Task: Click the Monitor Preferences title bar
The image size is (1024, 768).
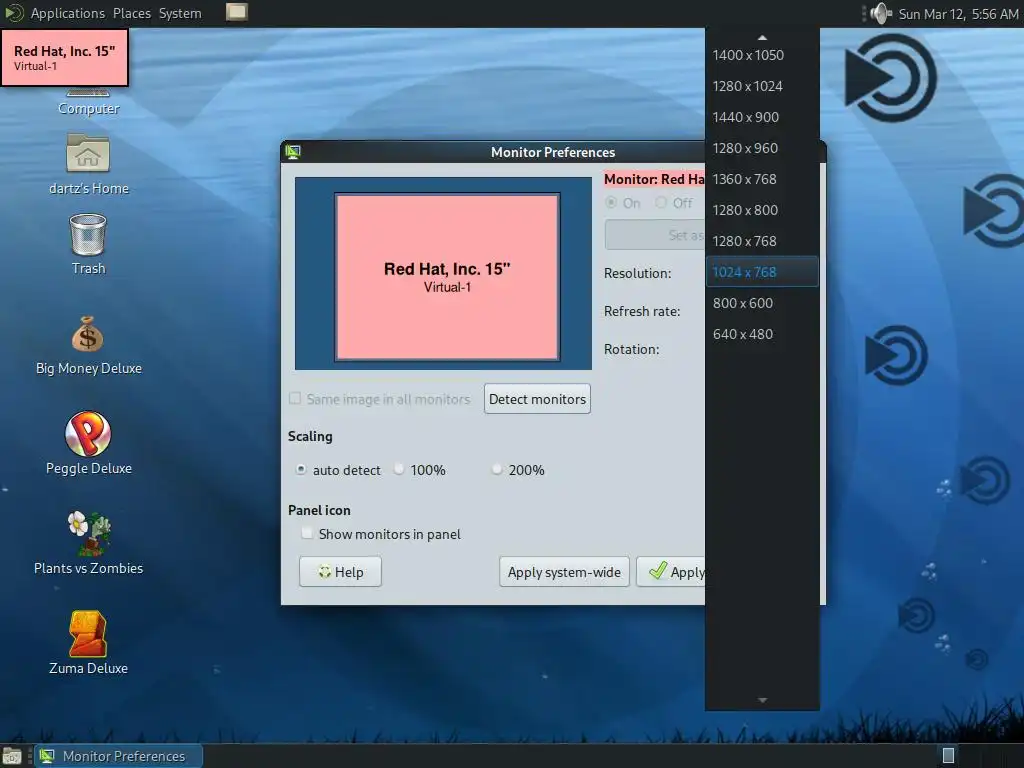Action: click(x=553, y=152)
